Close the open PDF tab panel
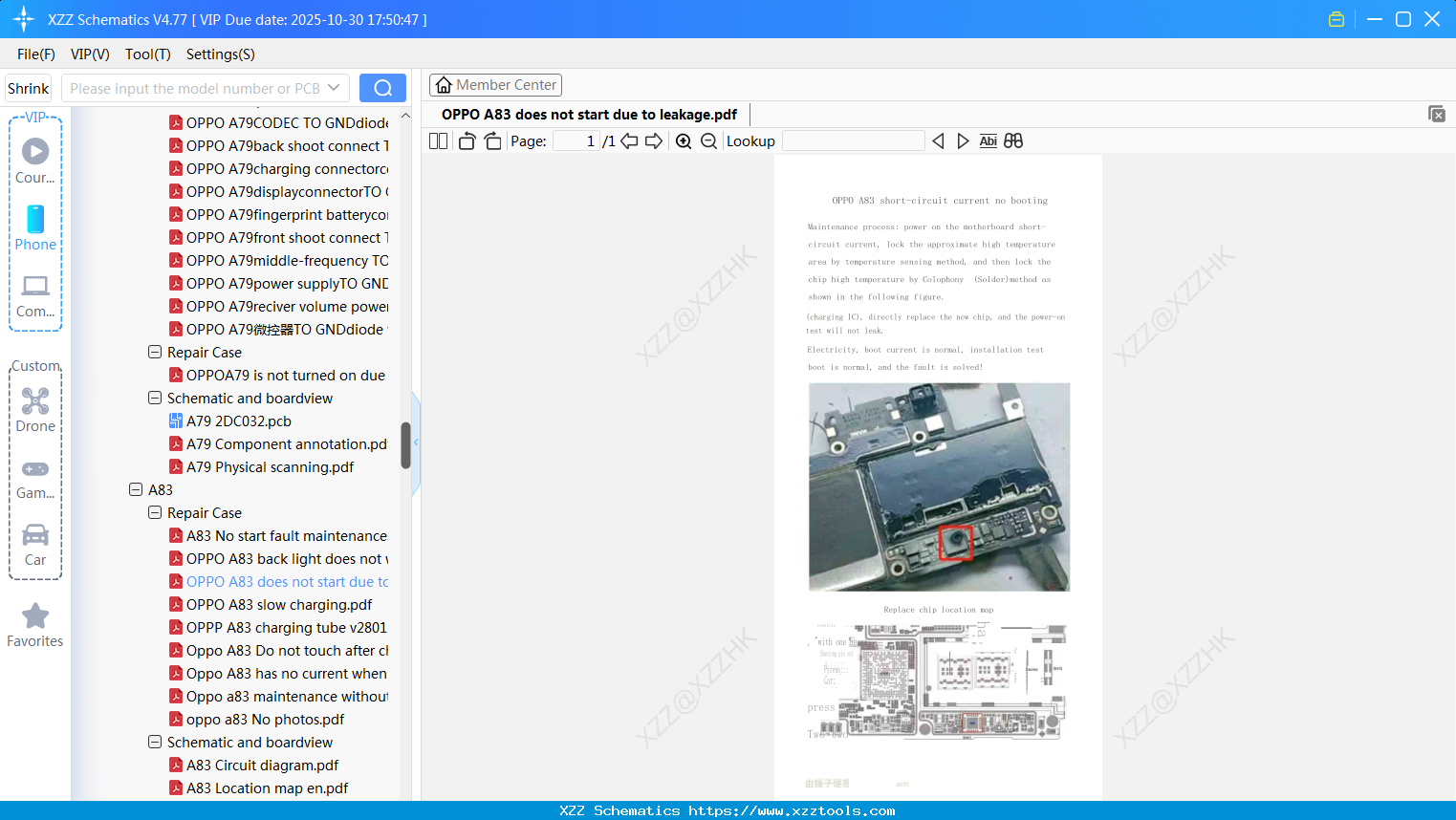This screenshot has height=820, width=1456. point(1437,114)
